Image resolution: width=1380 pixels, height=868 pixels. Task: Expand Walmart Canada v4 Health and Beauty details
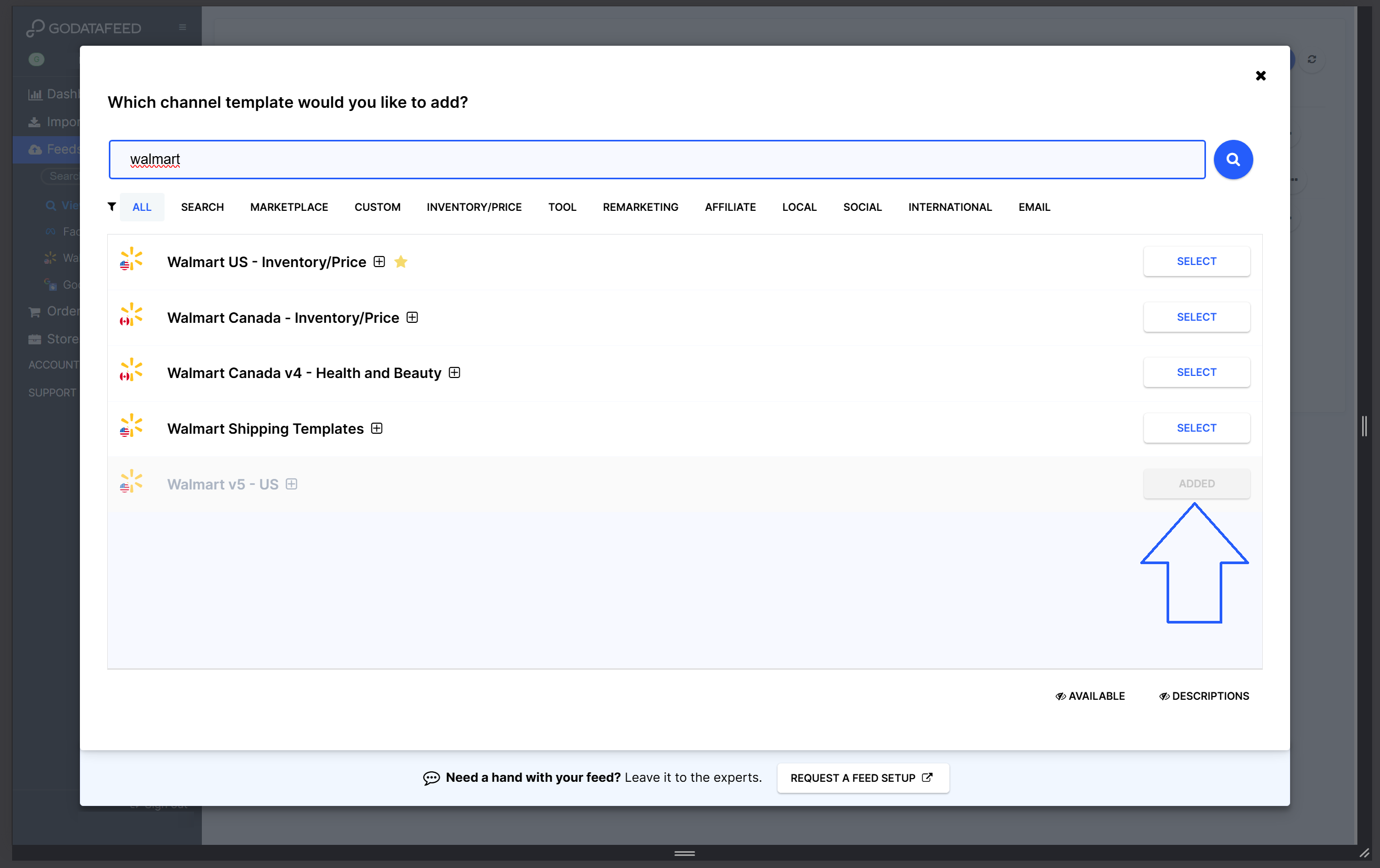pos(454,373)
